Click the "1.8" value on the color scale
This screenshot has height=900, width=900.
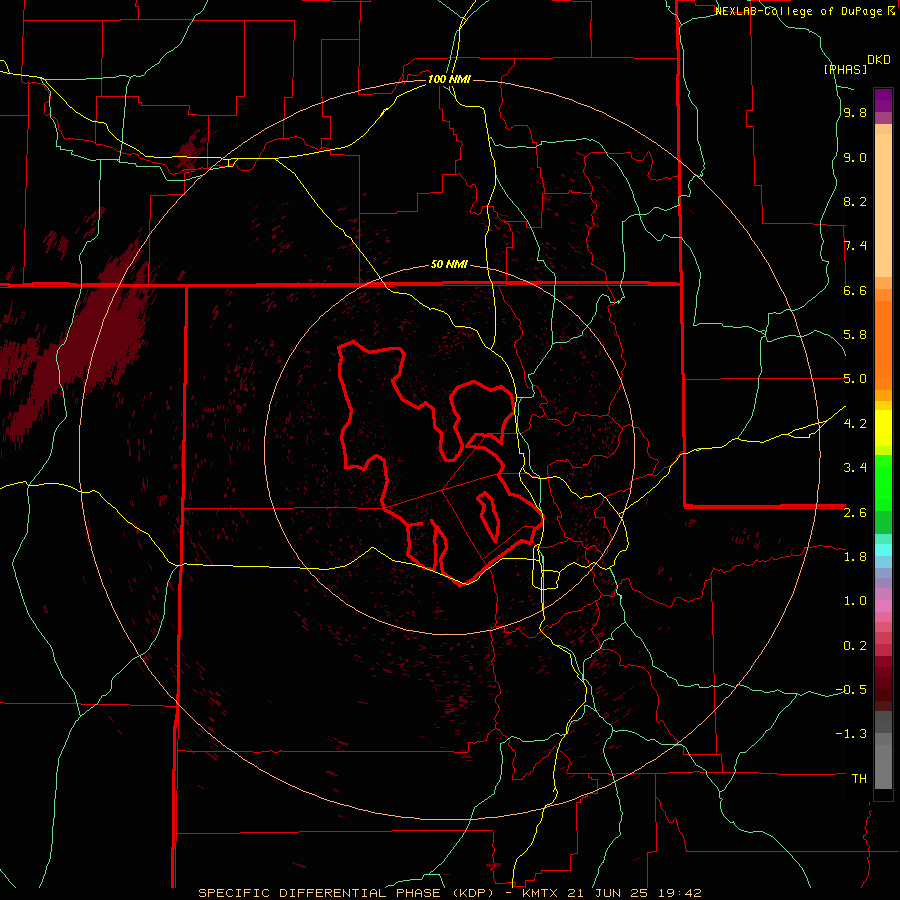tap(855, 557)
